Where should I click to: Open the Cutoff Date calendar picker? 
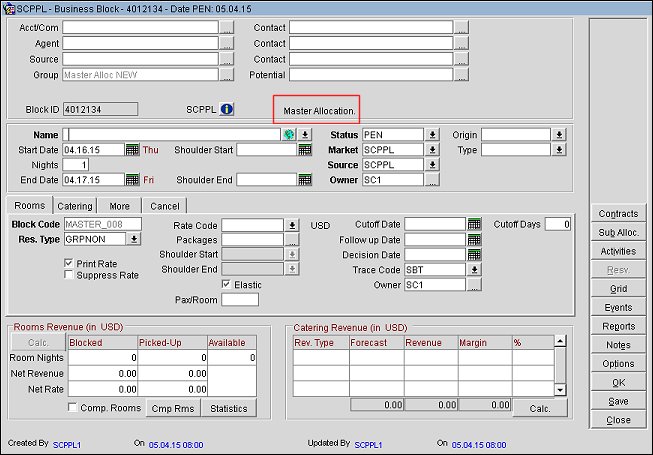pos(474,224)
